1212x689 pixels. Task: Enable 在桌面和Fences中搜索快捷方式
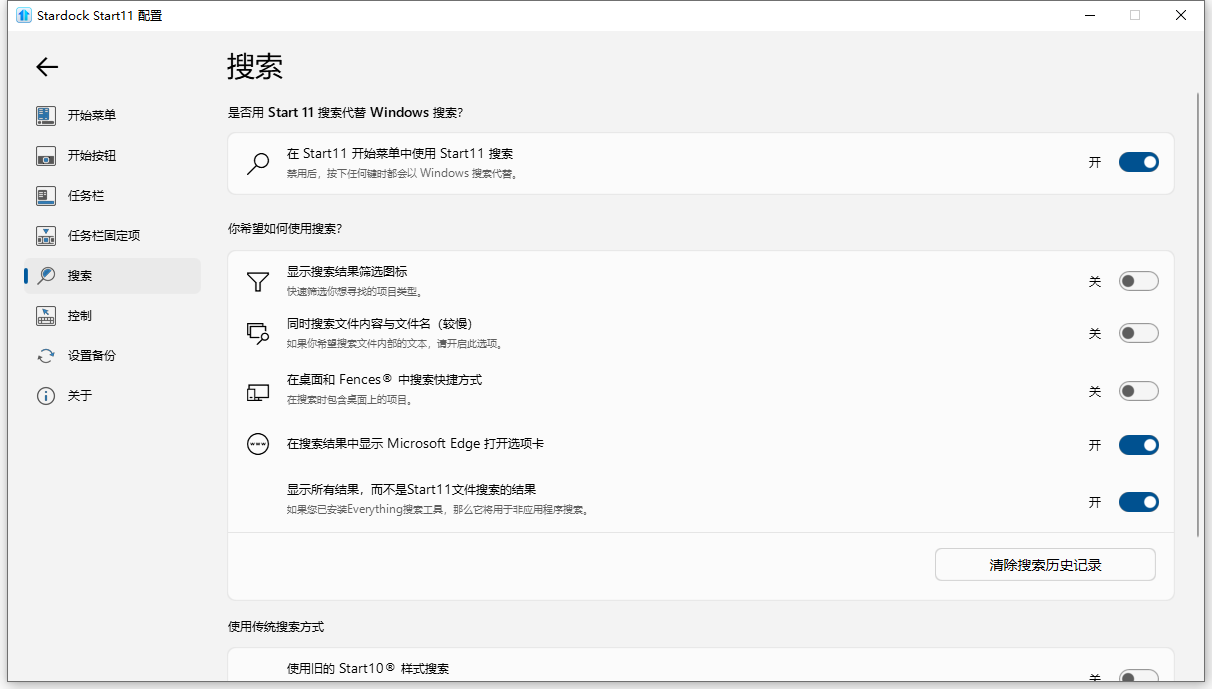(x=1138, y=391)
